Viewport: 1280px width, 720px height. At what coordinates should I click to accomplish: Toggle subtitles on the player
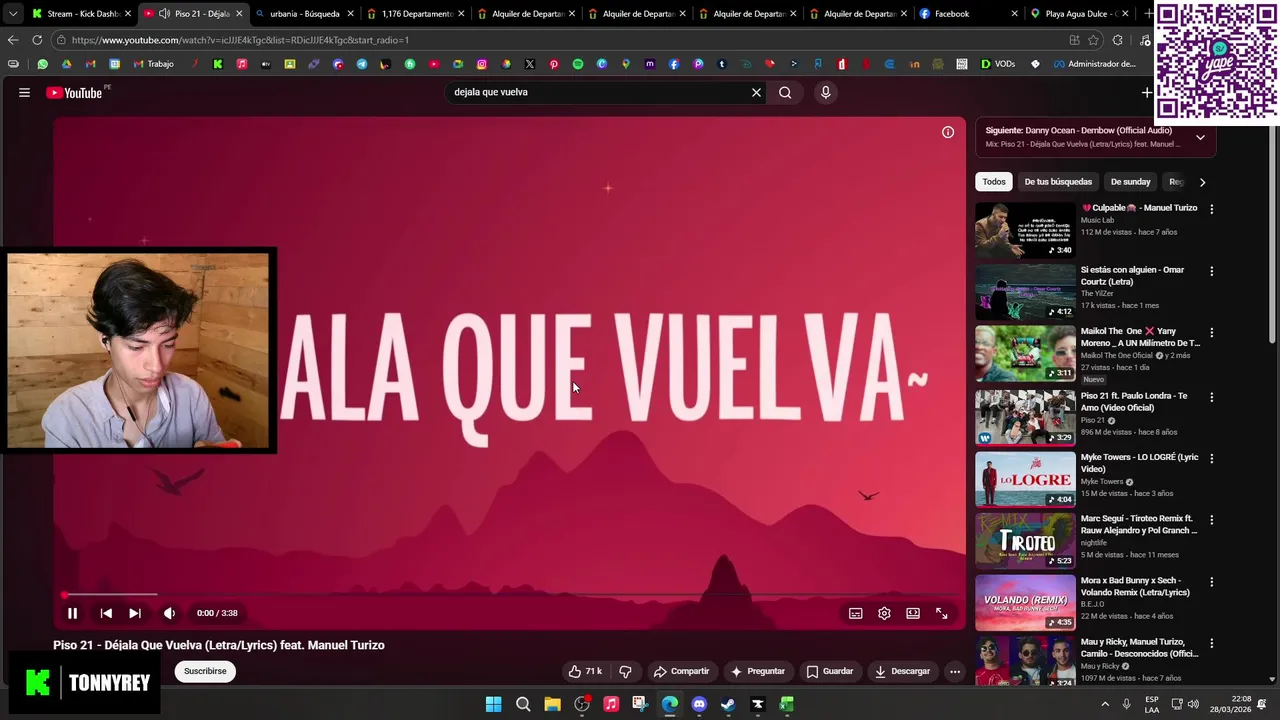coord(856,613)
